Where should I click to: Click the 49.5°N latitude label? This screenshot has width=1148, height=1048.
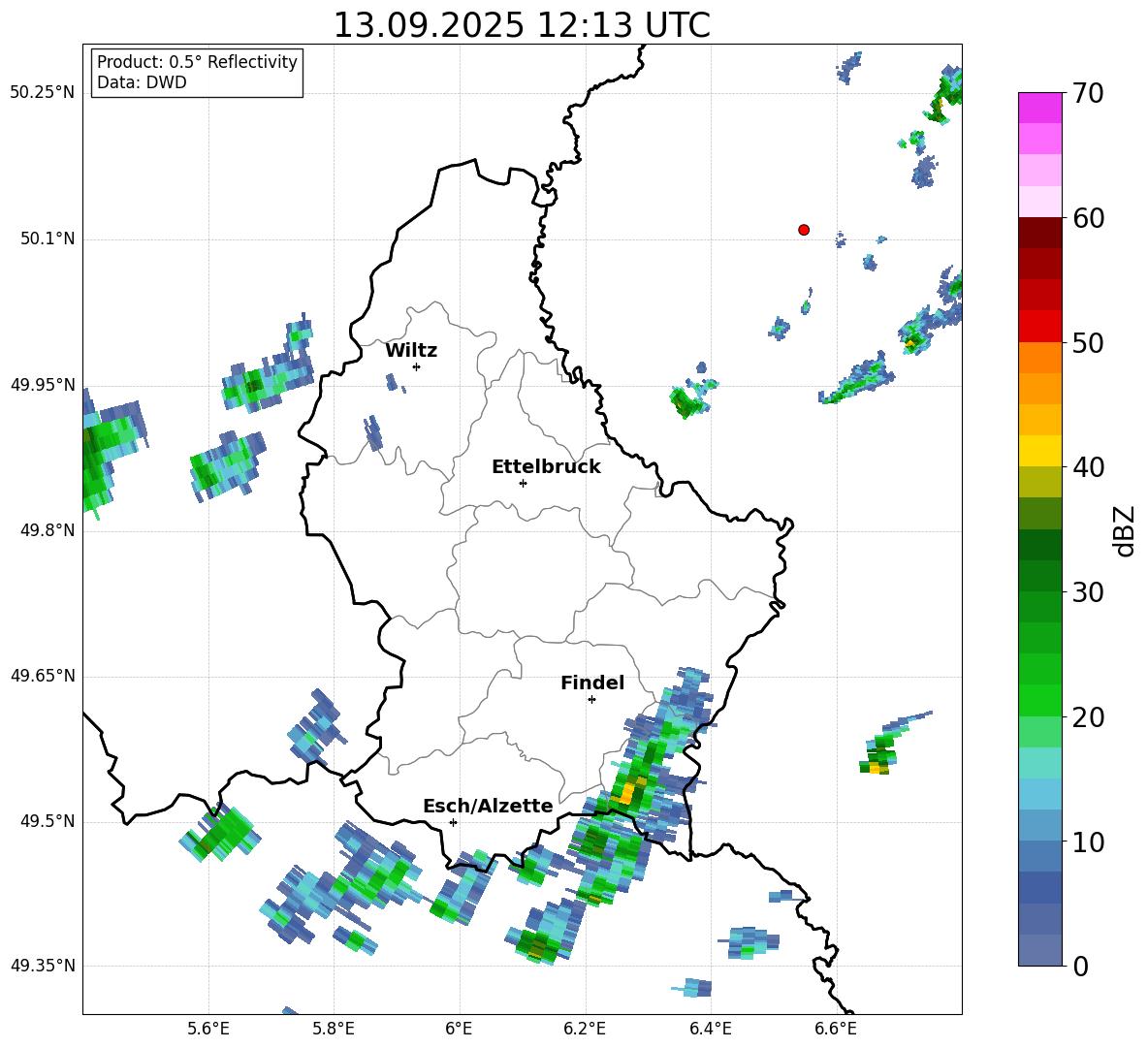coord(48,822)
